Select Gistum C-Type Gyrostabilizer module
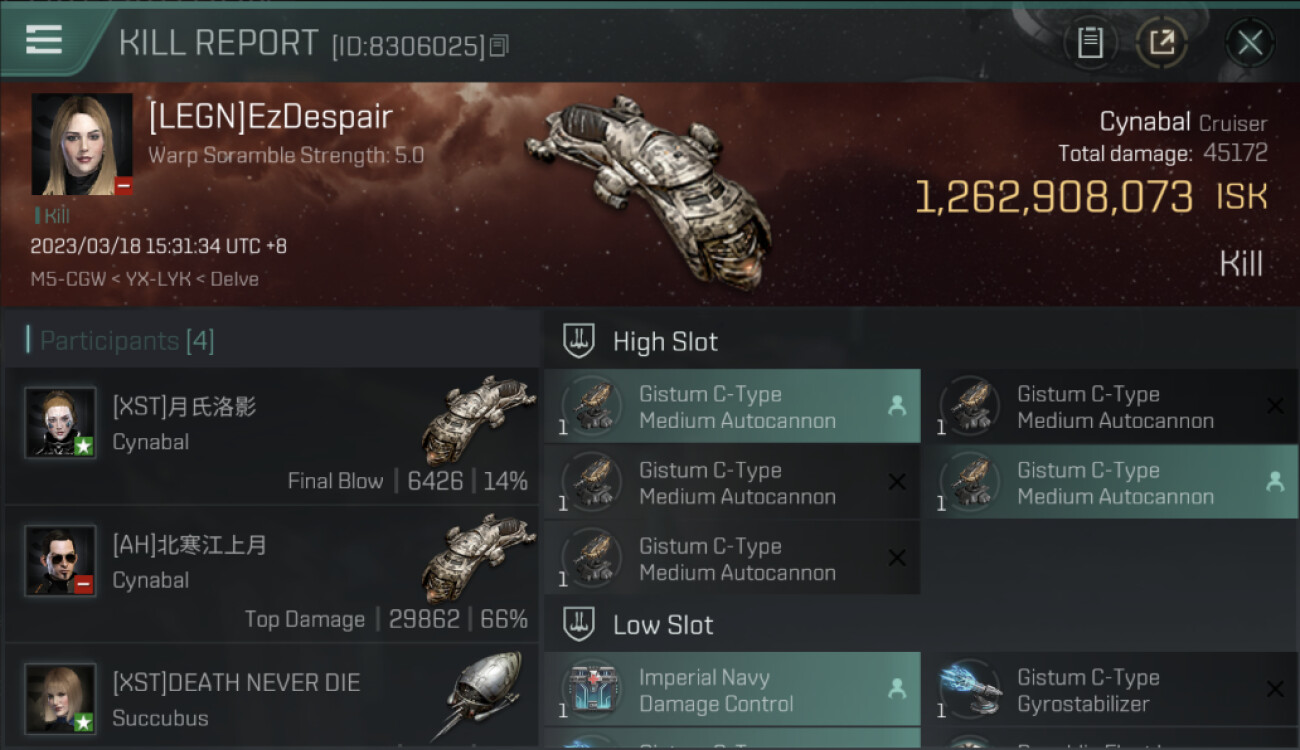Image resolution: width=1300 pixels, height=750 pixels. [x=1110, y=690]
